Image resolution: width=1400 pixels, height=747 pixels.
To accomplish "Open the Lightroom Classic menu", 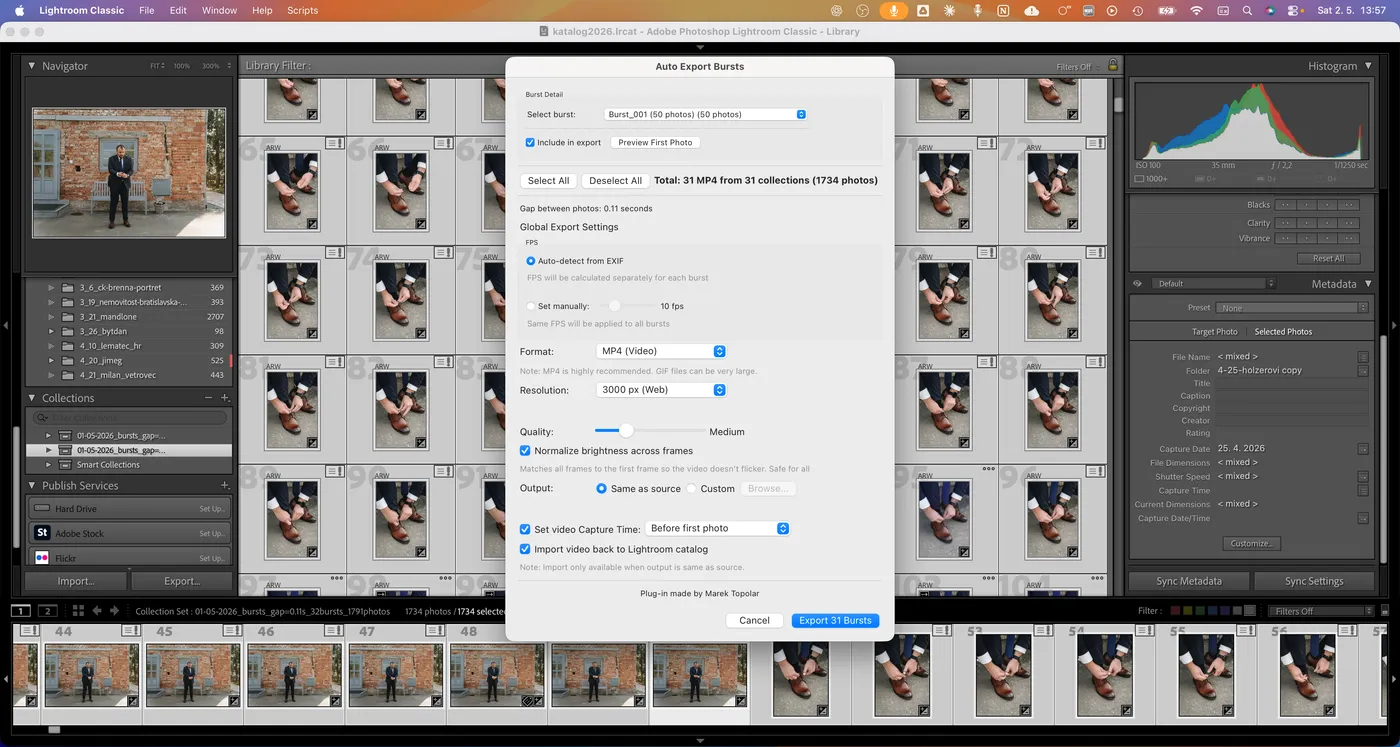I will pyautogui.click(x=81, y=10).
